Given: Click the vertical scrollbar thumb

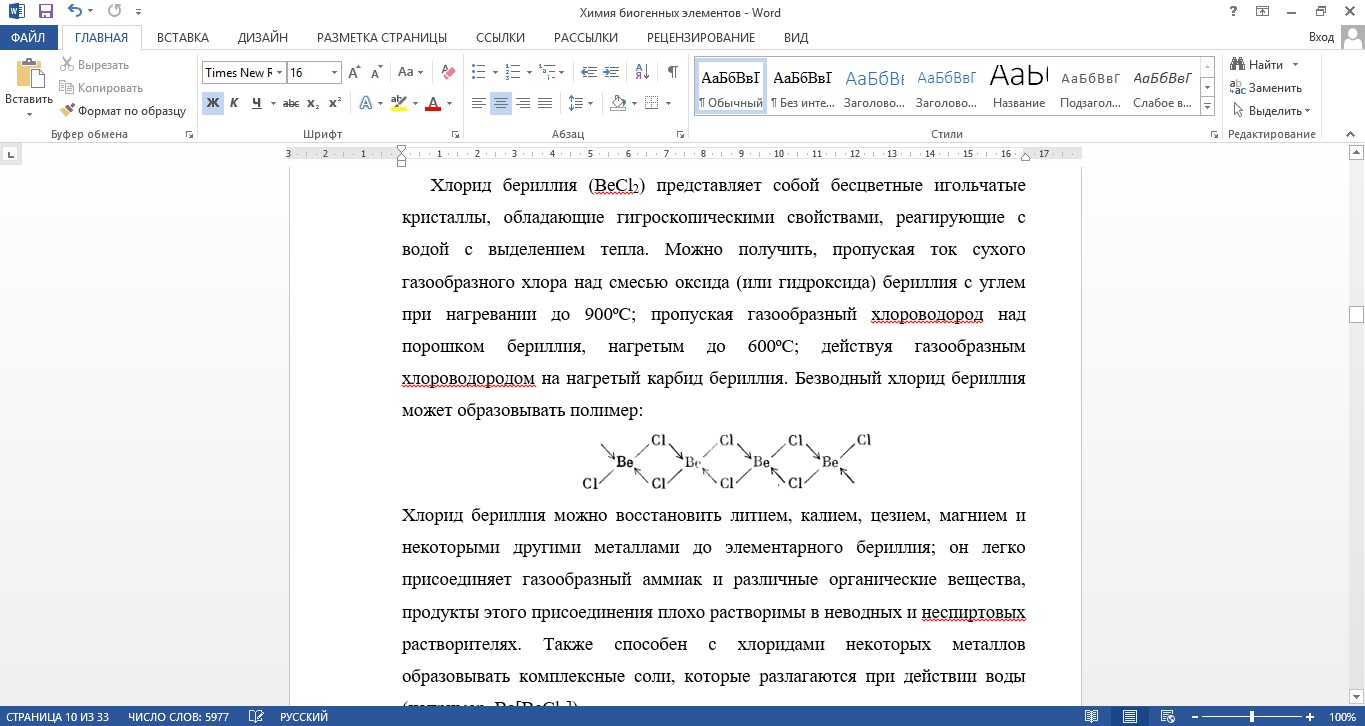Looking at the screenshot, I should tap(1356, 315).
